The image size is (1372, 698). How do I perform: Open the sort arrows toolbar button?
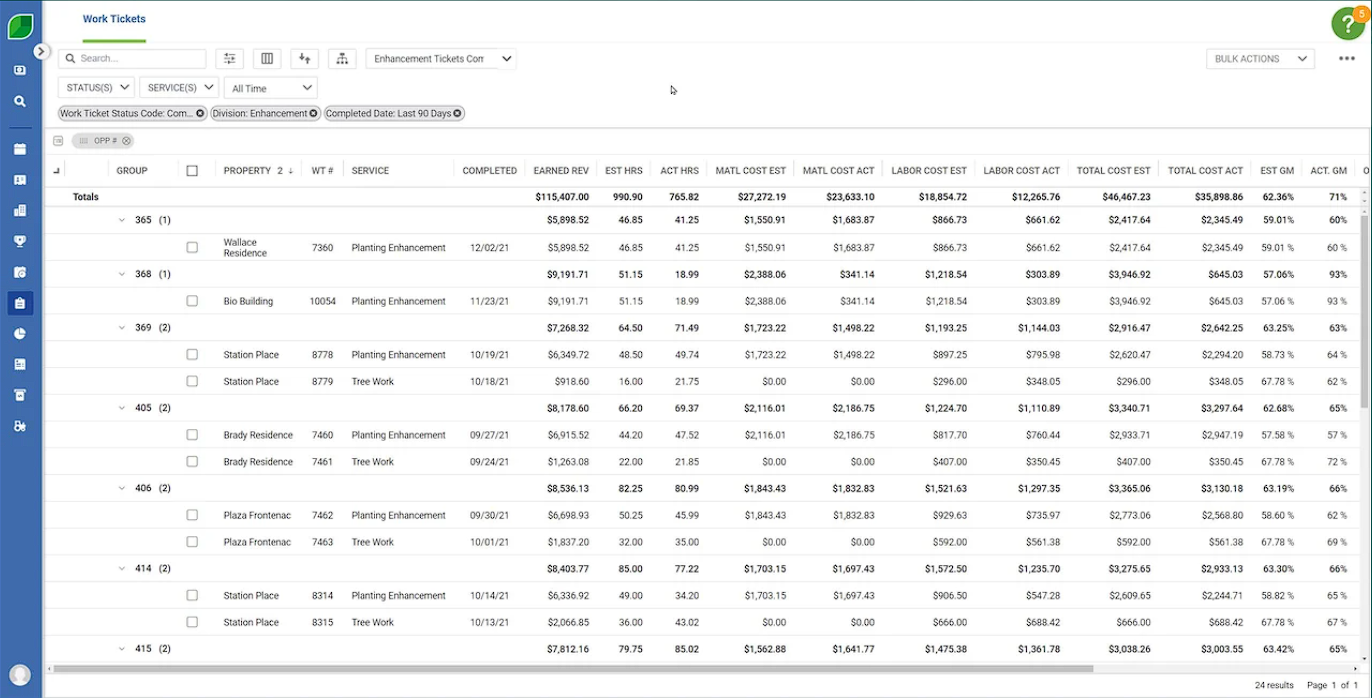(x=305, y=59)
